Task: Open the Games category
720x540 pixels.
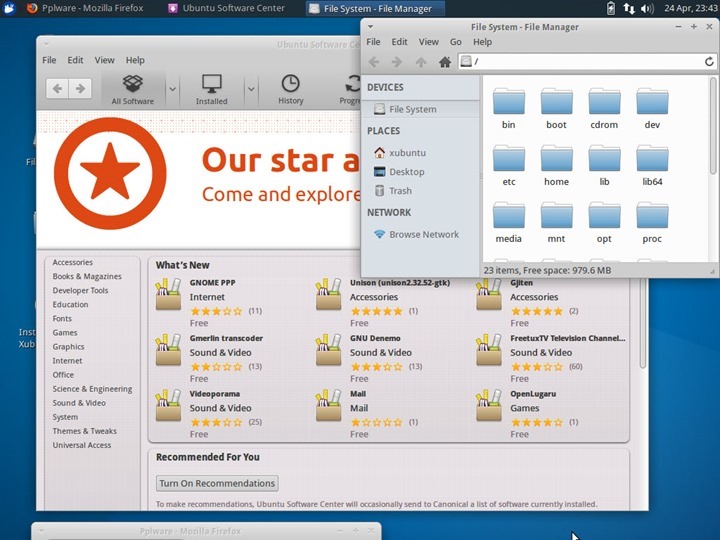Action: (65, 332)
